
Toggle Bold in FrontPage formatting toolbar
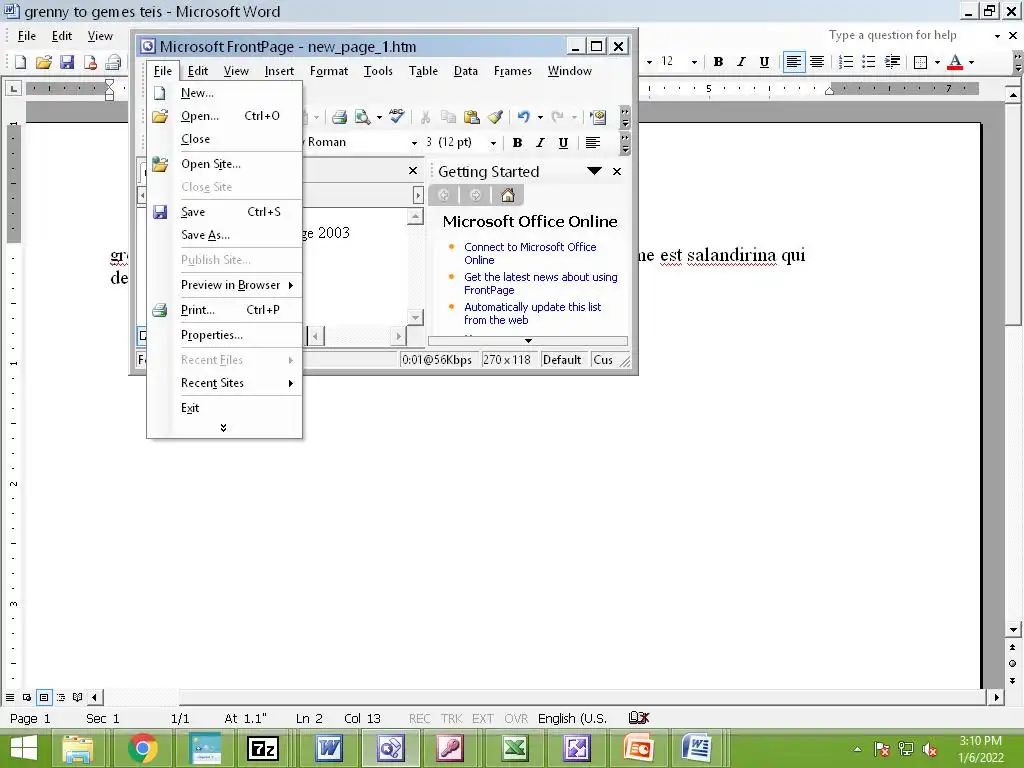[517, 142]
